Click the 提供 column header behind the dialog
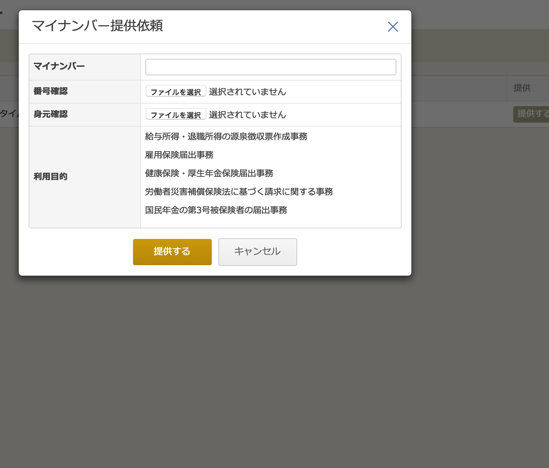This screenshot has height=468, width=549. (522, 88)
